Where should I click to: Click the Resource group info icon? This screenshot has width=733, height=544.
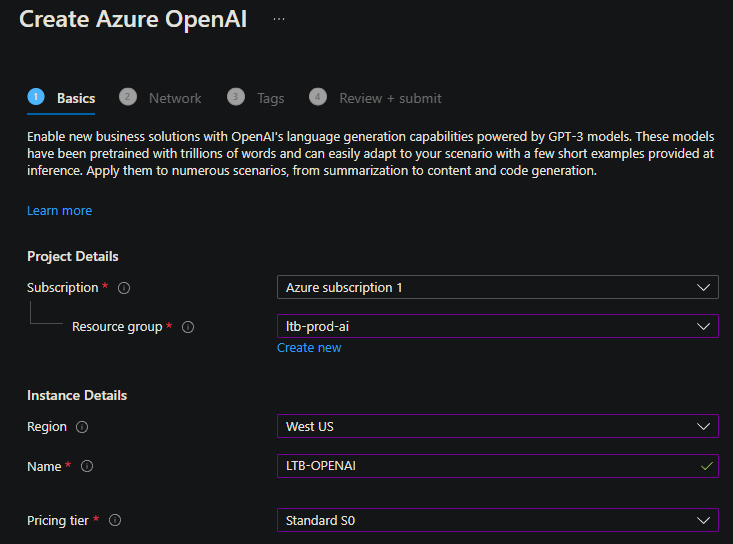[x=188, y=327]
